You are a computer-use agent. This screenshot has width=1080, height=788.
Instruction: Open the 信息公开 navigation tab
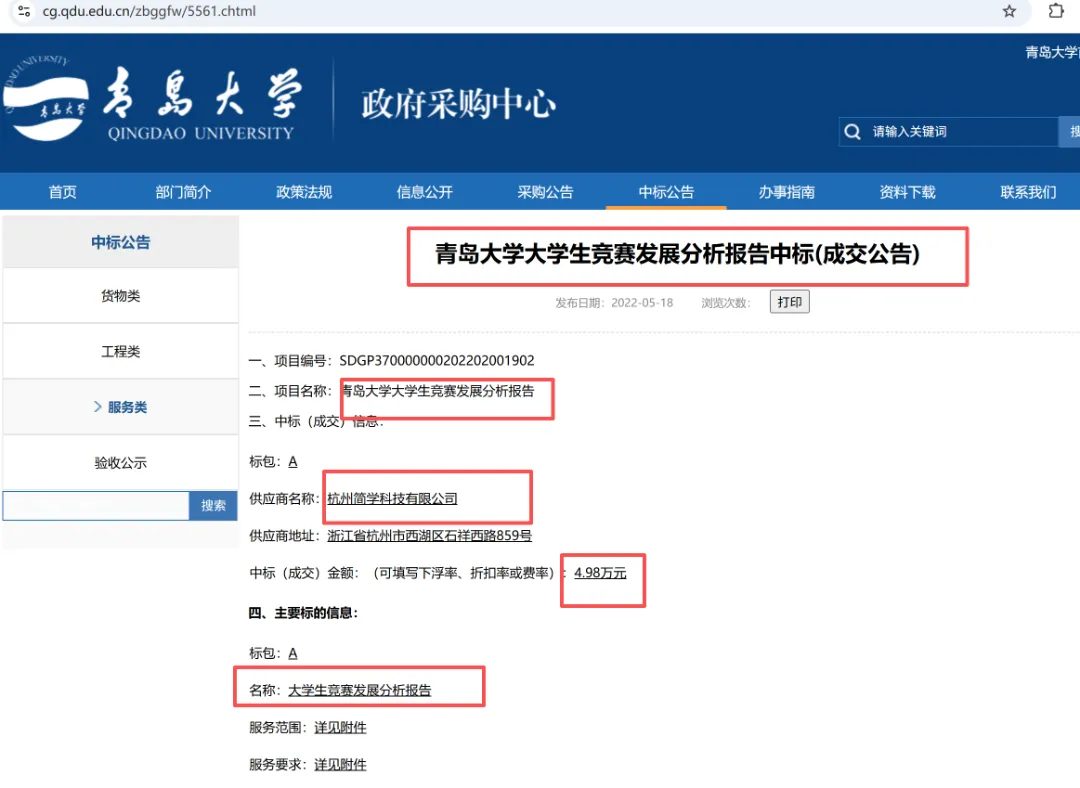tap(424, 192)
